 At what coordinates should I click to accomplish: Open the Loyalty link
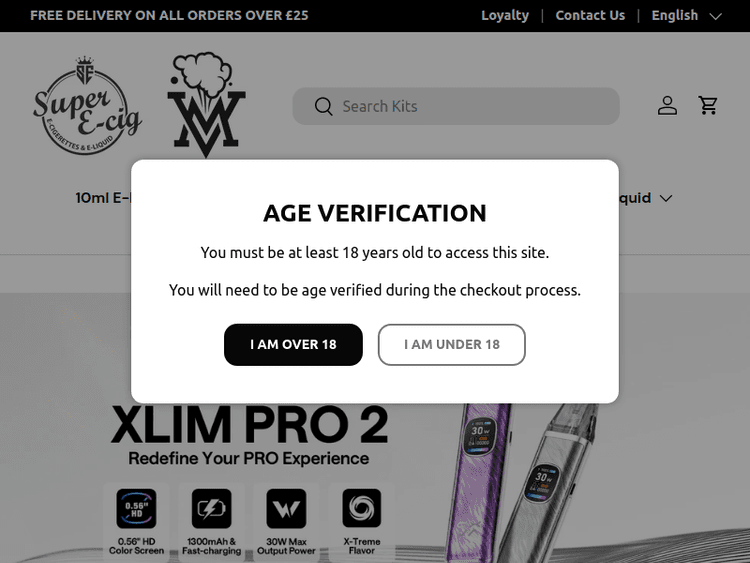coord(505,15)
